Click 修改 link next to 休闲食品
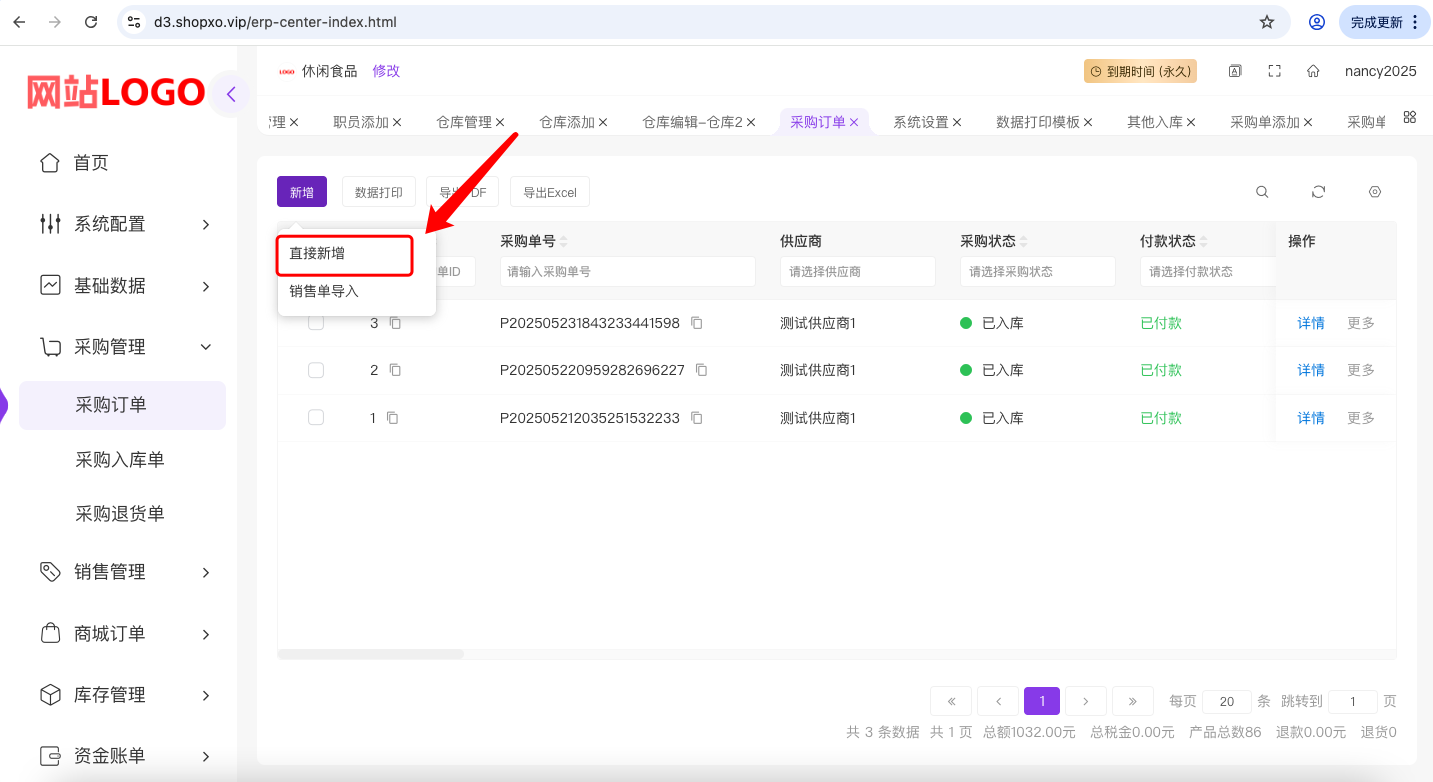The width and height of the screenshot is (1433, 782). point(386,71)
